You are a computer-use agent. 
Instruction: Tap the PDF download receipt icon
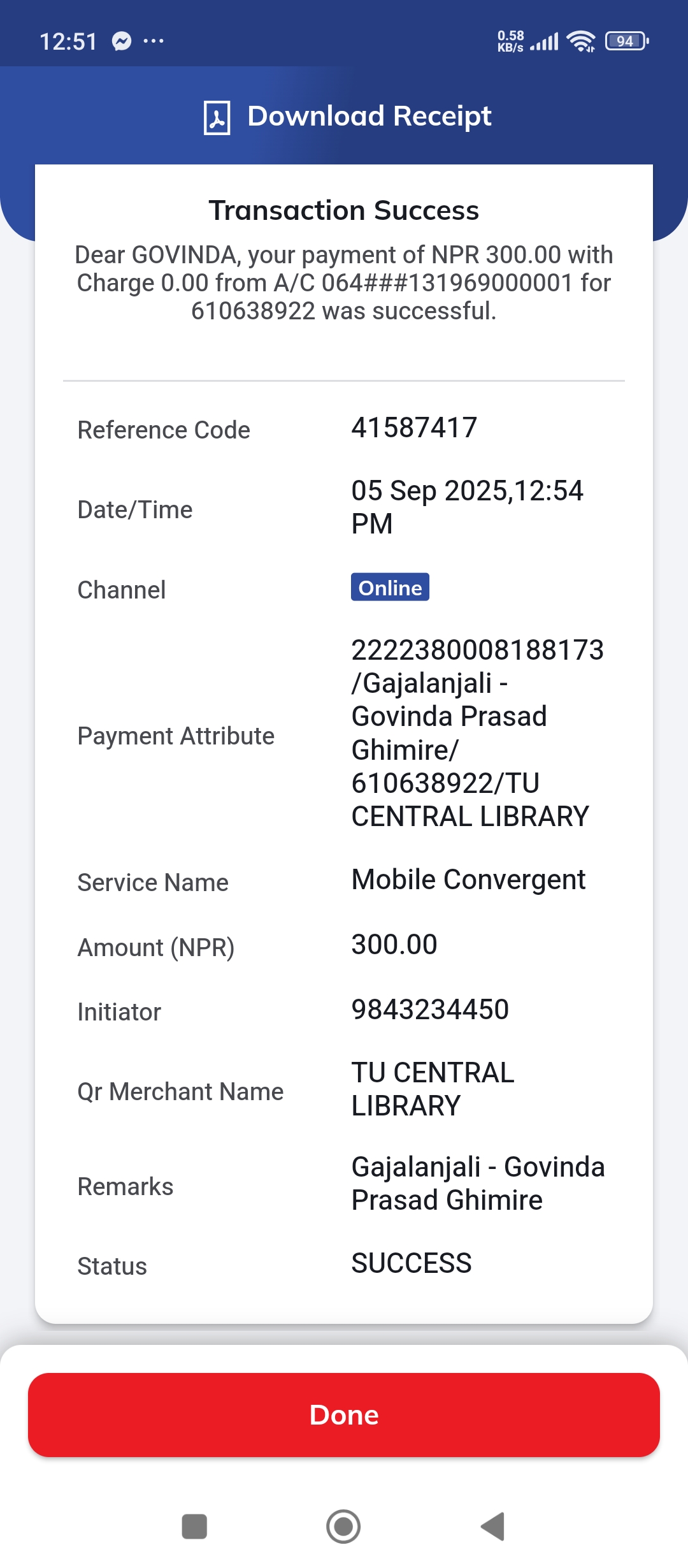pos(217,117)
